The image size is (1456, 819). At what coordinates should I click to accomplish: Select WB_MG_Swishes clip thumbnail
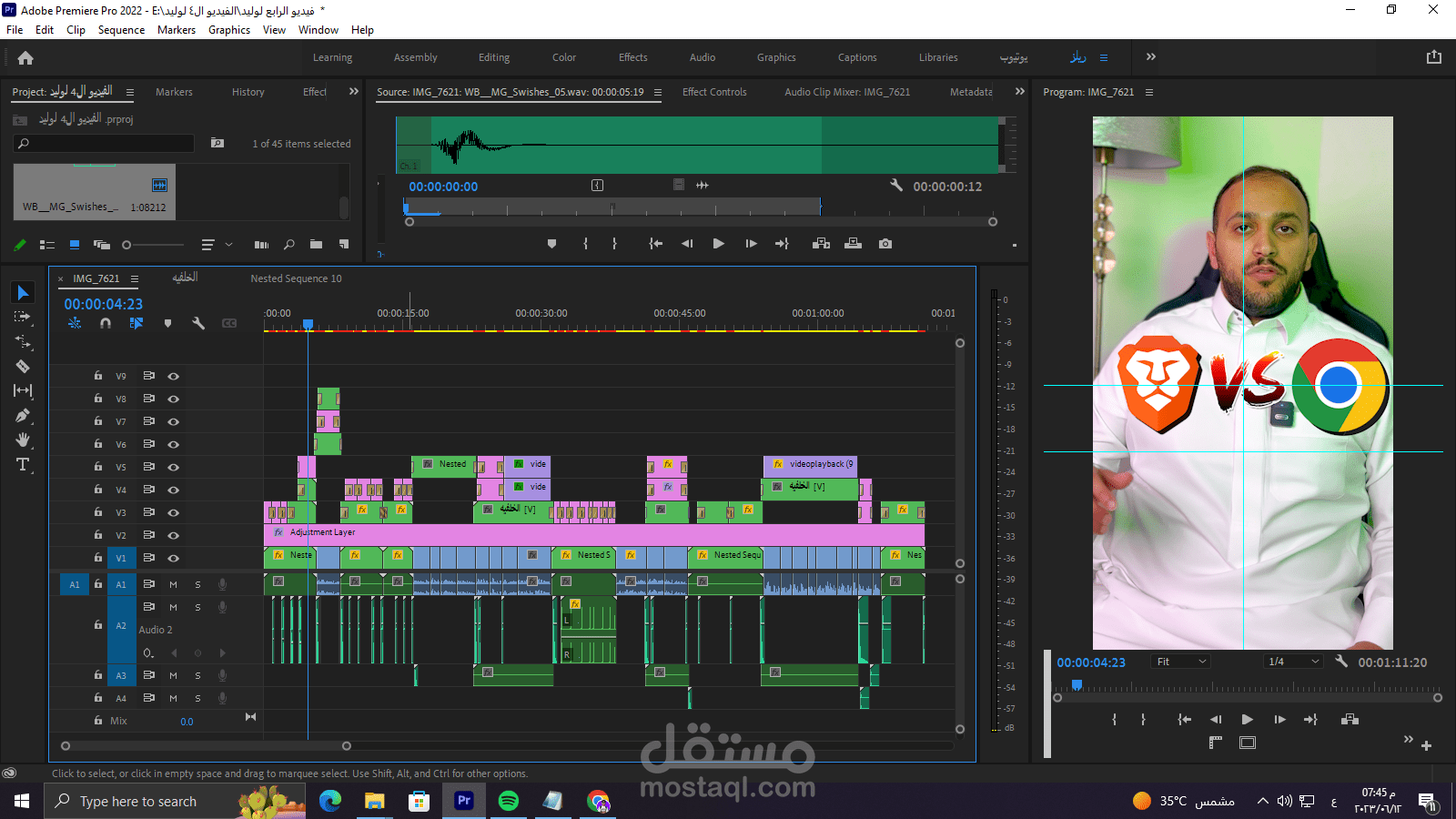click(x=95, y=190)
